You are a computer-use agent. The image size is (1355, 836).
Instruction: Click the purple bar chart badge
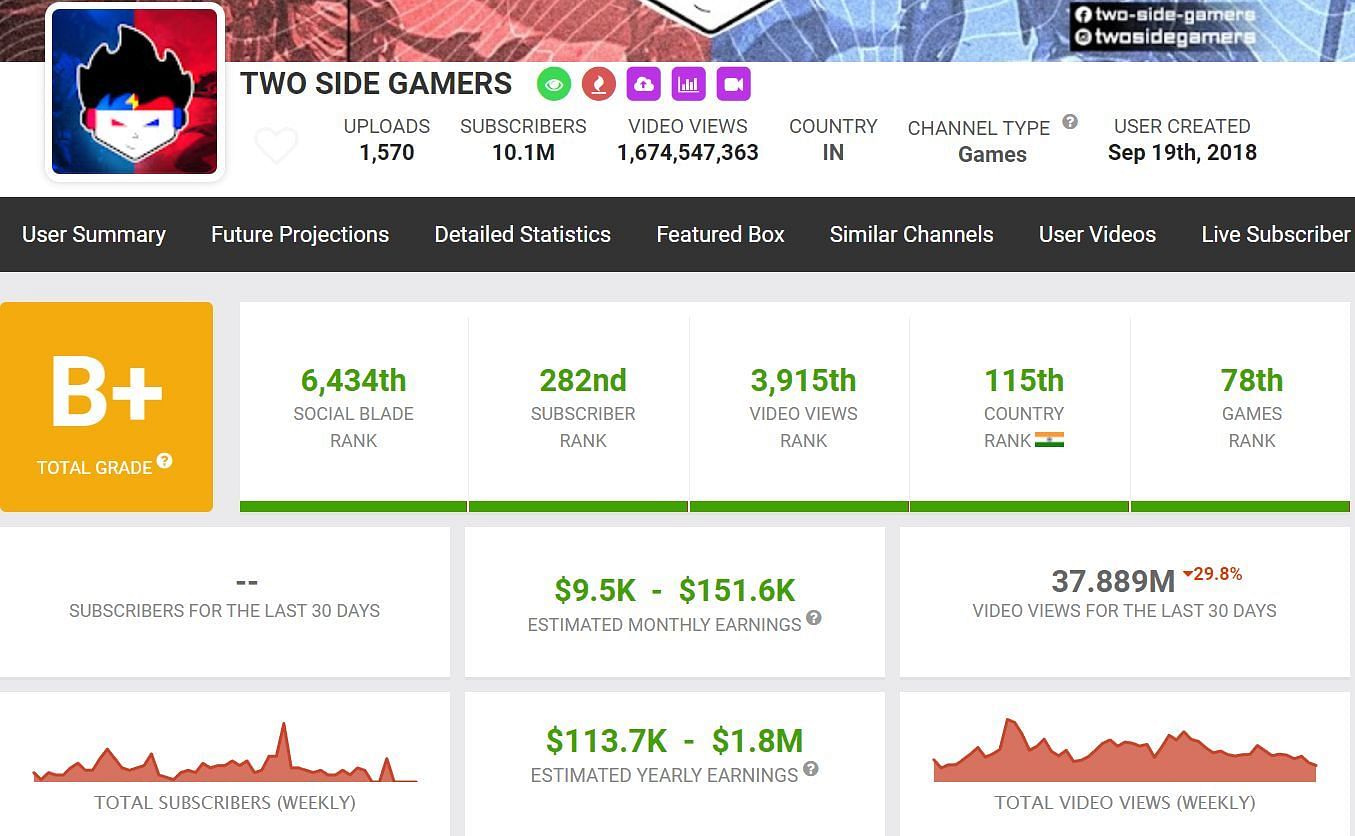click(x=688, y=84)
